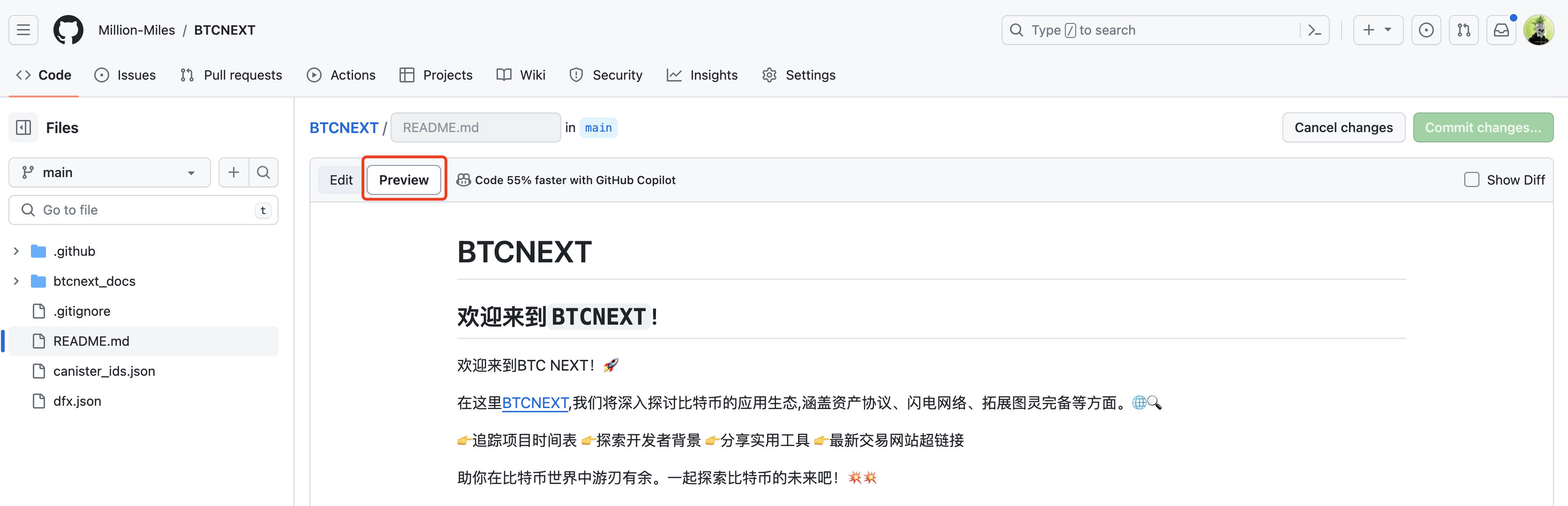The width and height of the screenshot is (1568, 506).
Task: Open the btcnext_docs folder row
Action: click(143, 281)
